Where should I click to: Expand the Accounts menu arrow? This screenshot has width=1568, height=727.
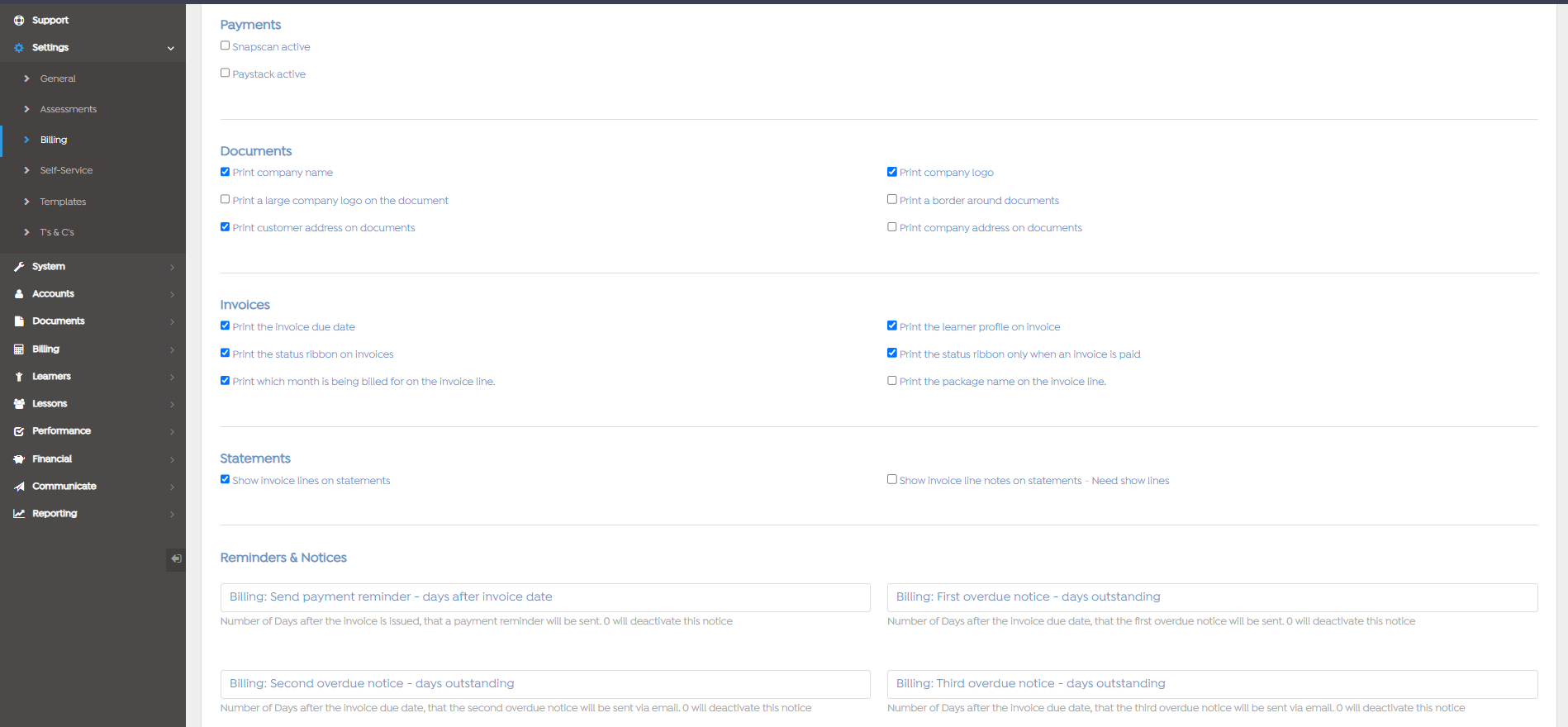[x=172, y=294]
